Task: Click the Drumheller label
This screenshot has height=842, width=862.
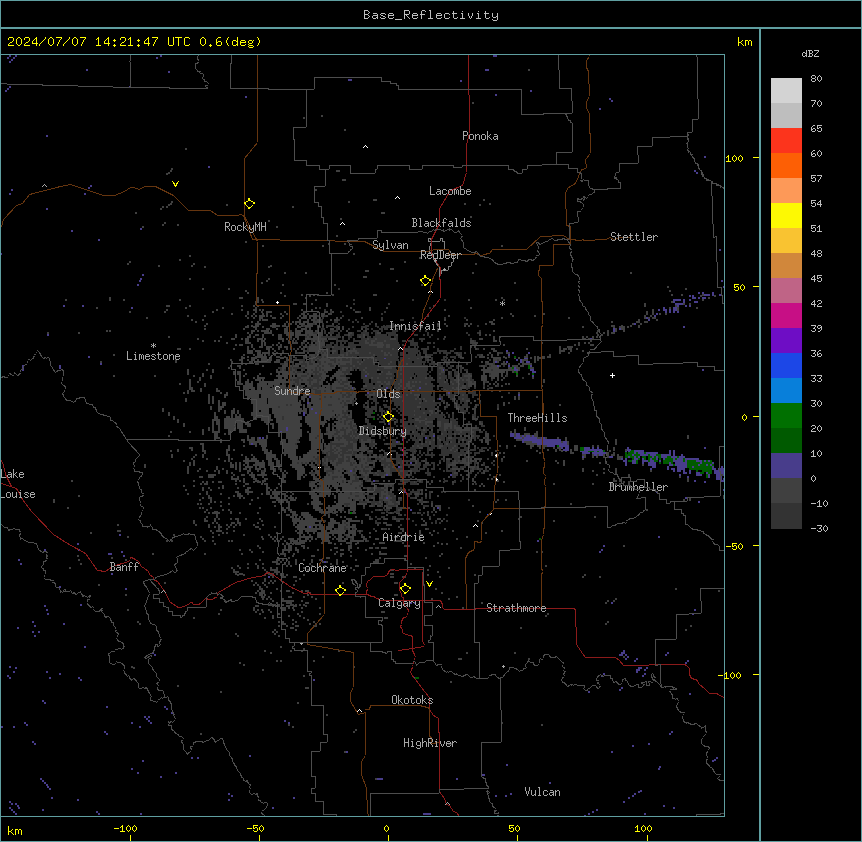Action: click(x=638, y=487)
